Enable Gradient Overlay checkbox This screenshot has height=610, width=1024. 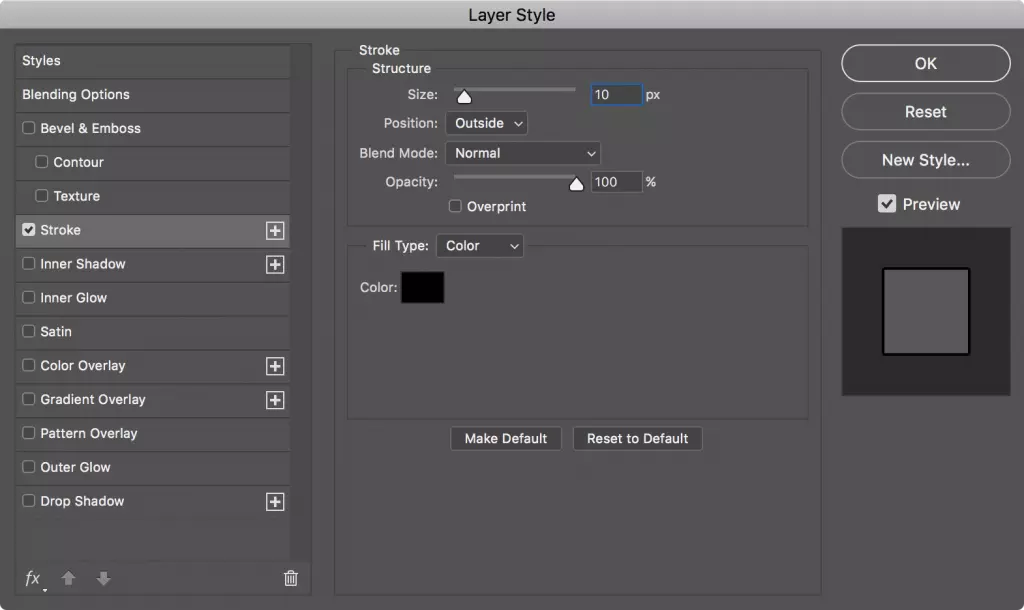[x=29, y=399]
